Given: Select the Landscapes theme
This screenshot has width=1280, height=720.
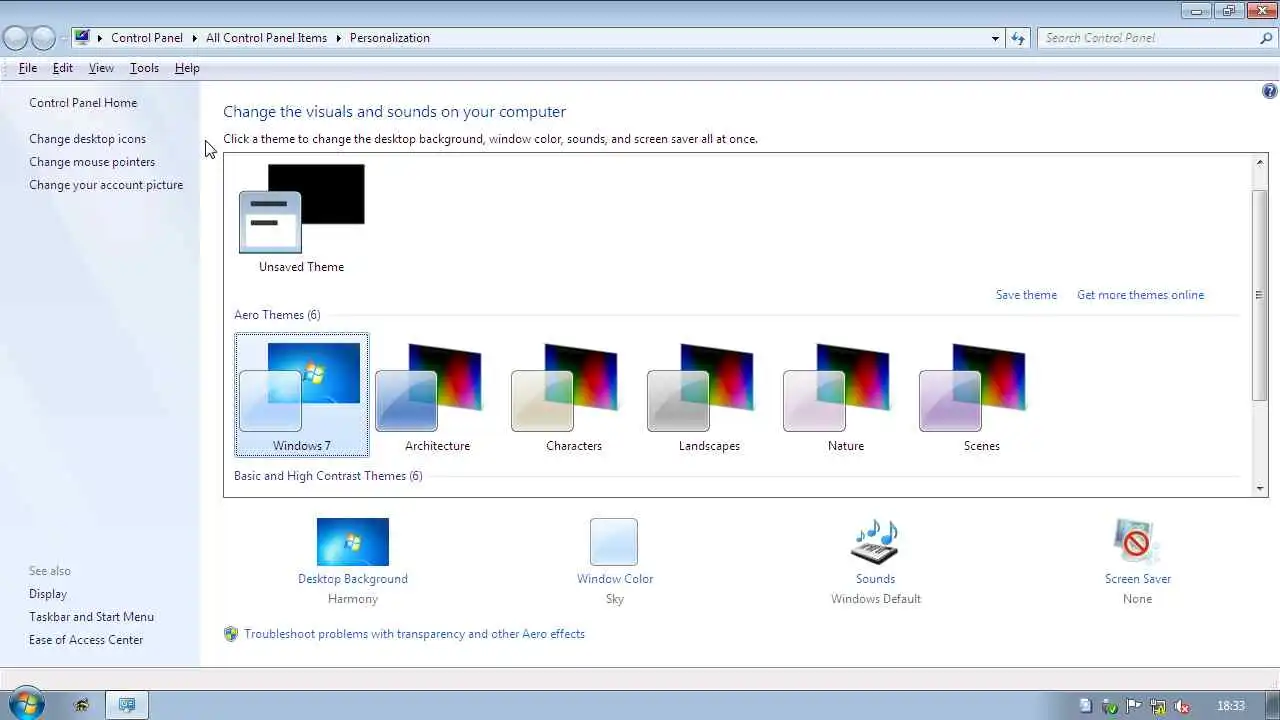Looking at the screenshot, I should 709,395.
